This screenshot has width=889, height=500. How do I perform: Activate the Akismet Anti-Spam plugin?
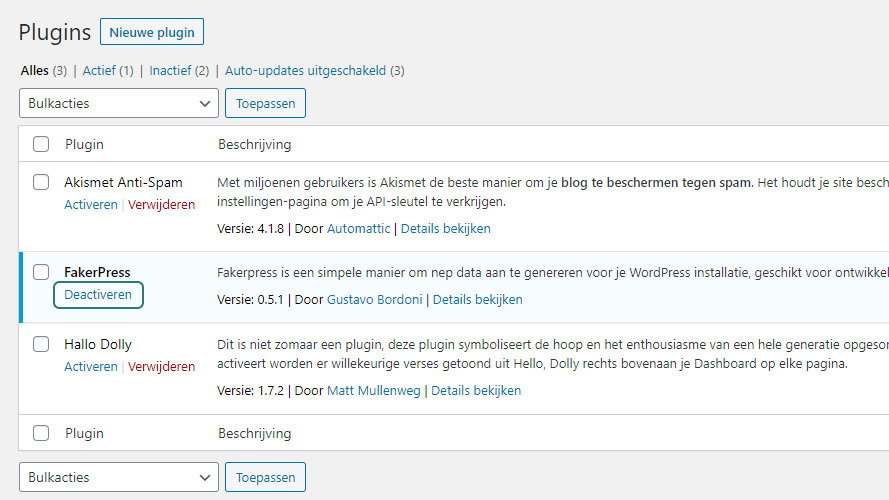tap(91, 204)
